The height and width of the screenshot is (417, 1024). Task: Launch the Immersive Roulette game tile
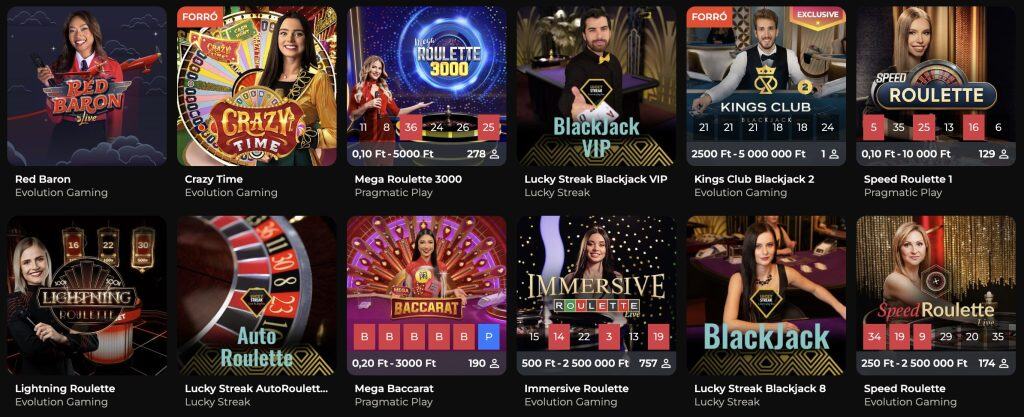(x=596, y=296)
